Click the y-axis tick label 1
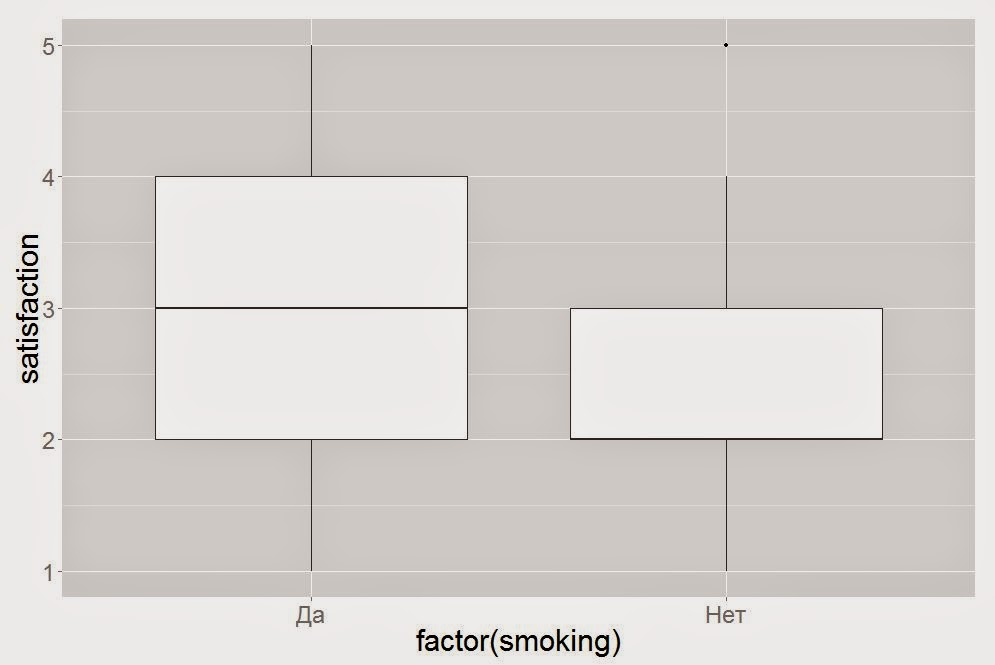Image resolution: width=995 pixels, height=665 pixels. pyautogui.click(x=49, y=571)
